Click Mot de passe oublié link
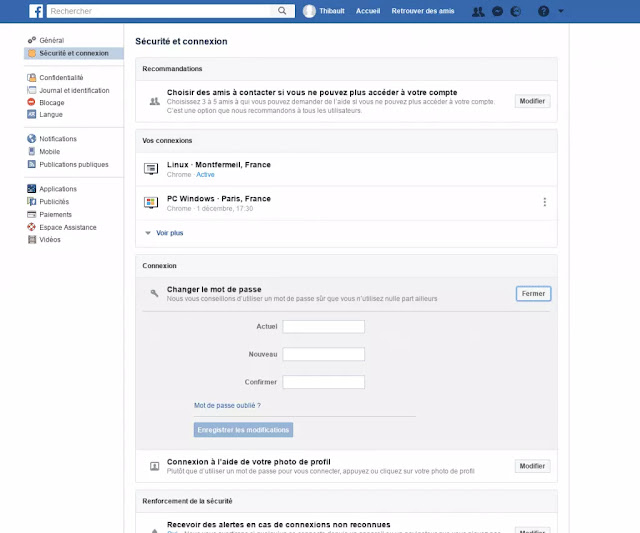Screen dimensions: 640x533 (x=227, y=405)
